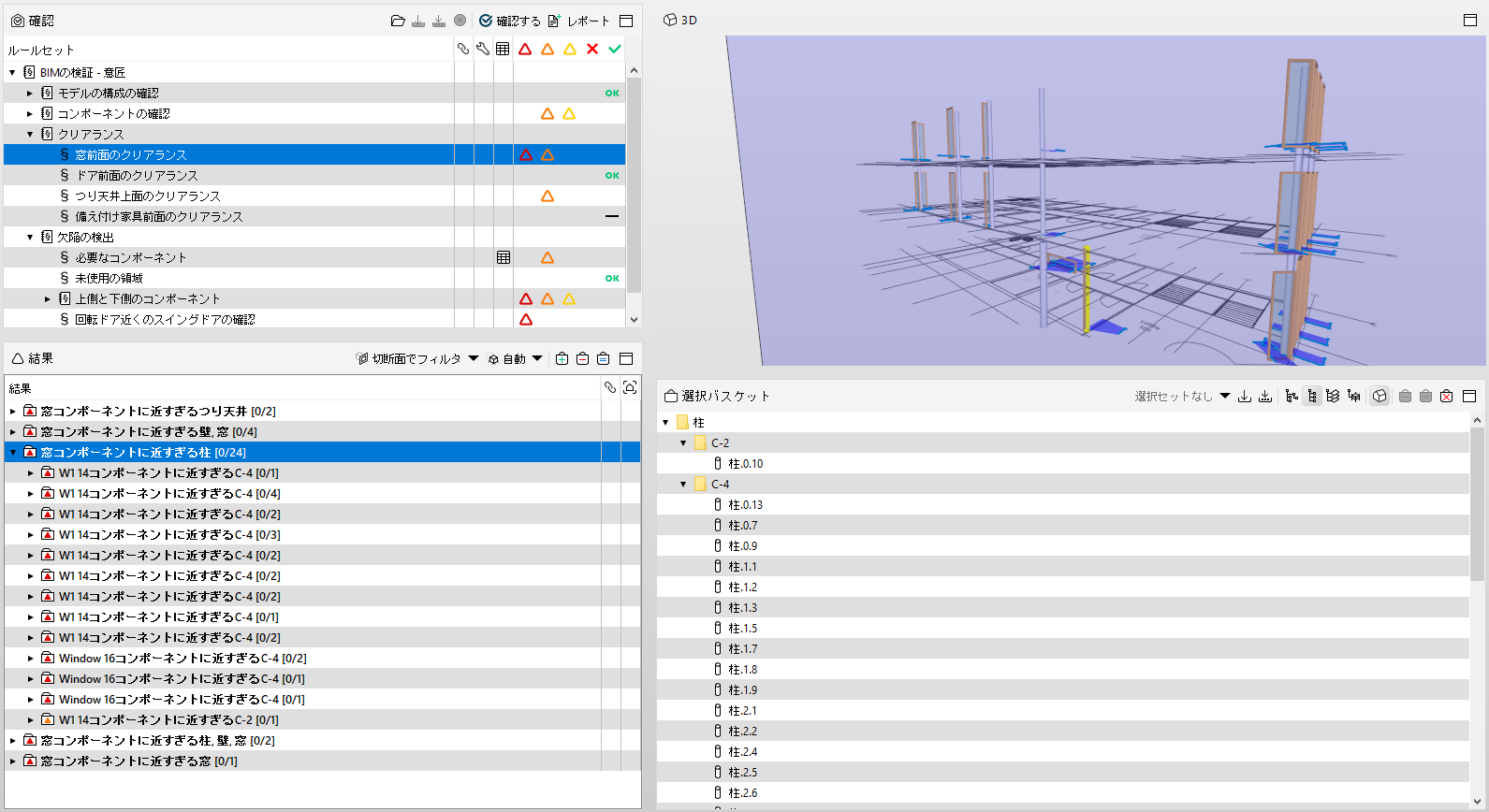Viewport: 1489px width, 812px height.
Task: Open 切断面でフィルタ dropdown arrow
Action: click(x=474, y=358)
